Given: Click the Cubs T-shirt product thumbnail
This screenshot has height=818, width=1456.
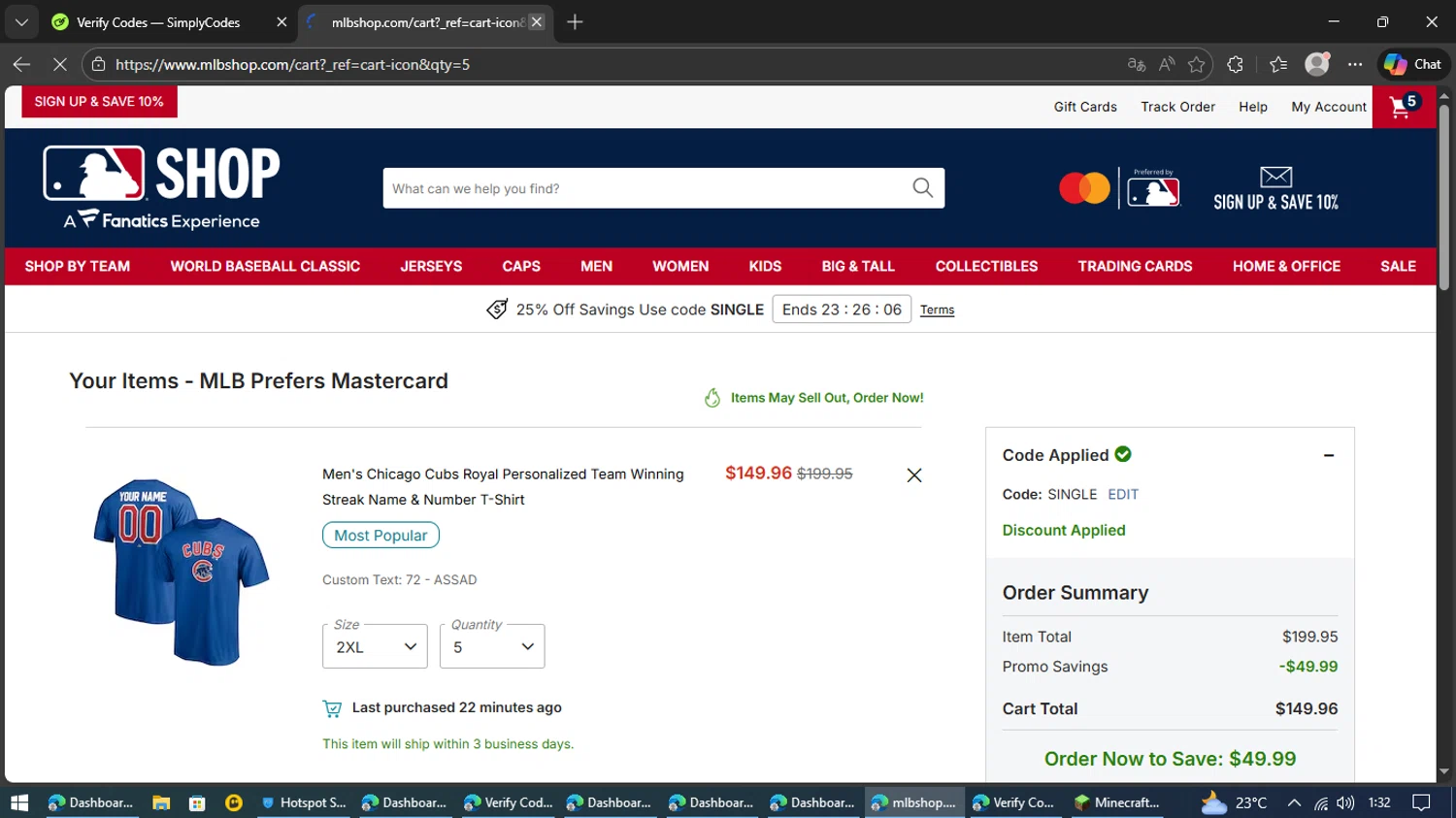Looking at the screenshot, I should pos(182,572).
